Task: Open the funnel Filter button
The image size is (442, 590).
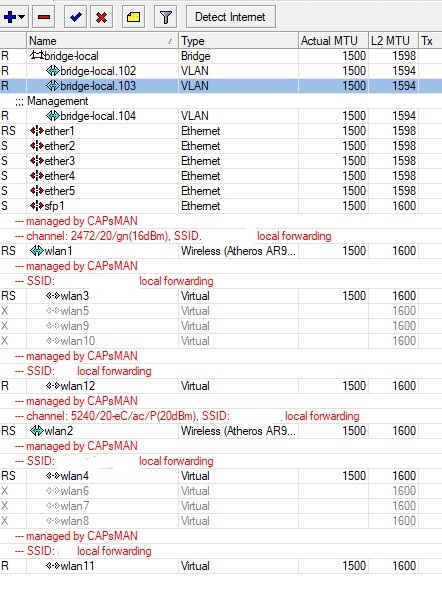Action: pyautogui.click(x=166, y=17)
